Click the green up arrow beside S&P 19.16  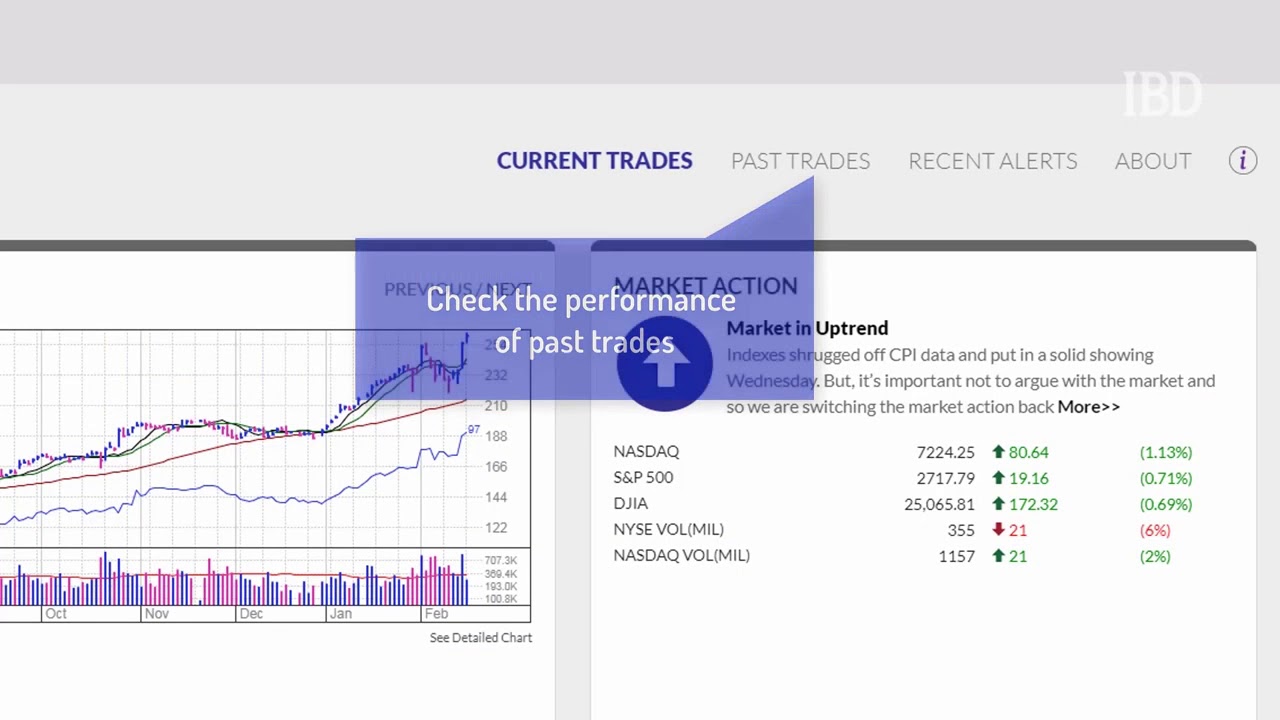tap(998, 478)
